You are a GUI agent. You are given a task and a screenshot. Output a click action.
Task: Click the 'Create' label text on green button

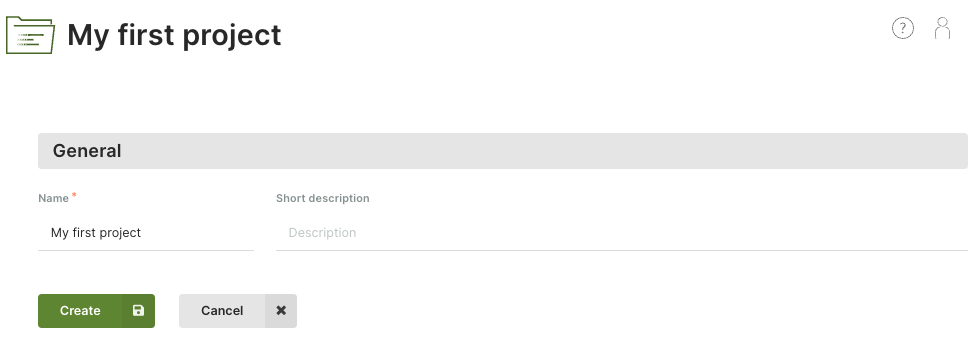tap(80, 311)
